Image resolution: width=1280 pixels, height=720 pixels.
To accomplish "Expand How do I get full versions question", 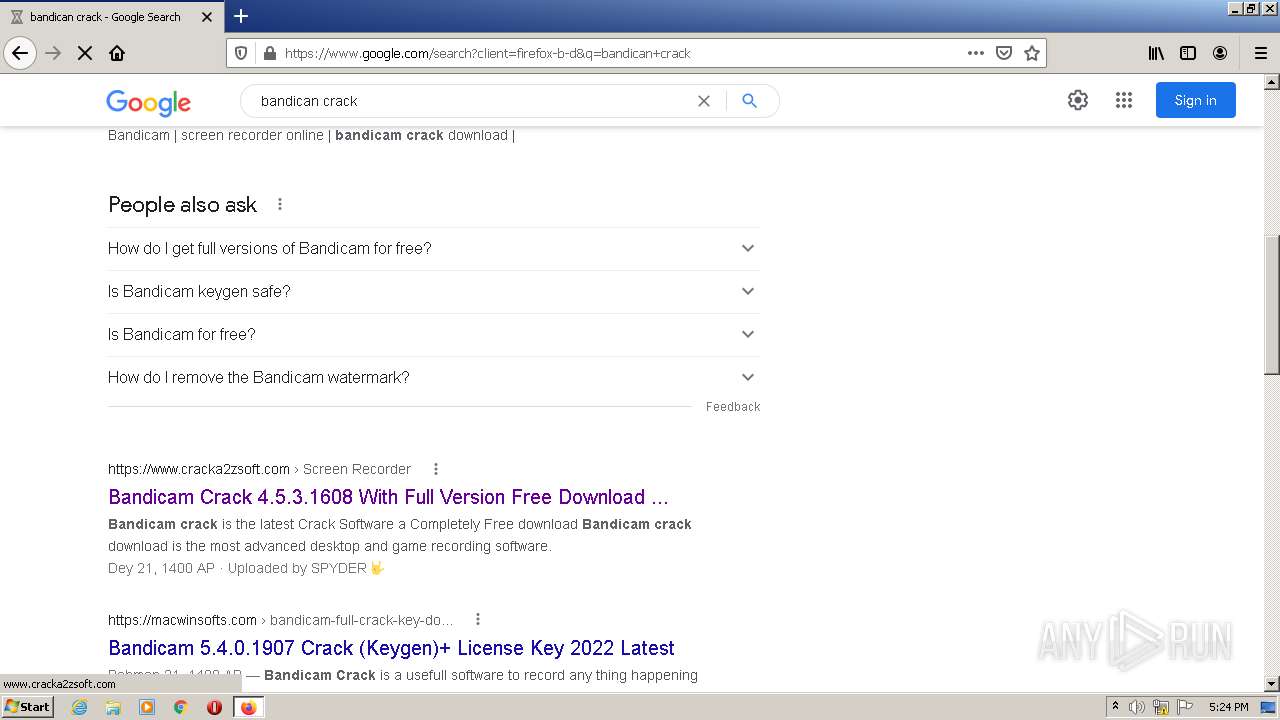I will pyautogui.click(x=434, y=248).
